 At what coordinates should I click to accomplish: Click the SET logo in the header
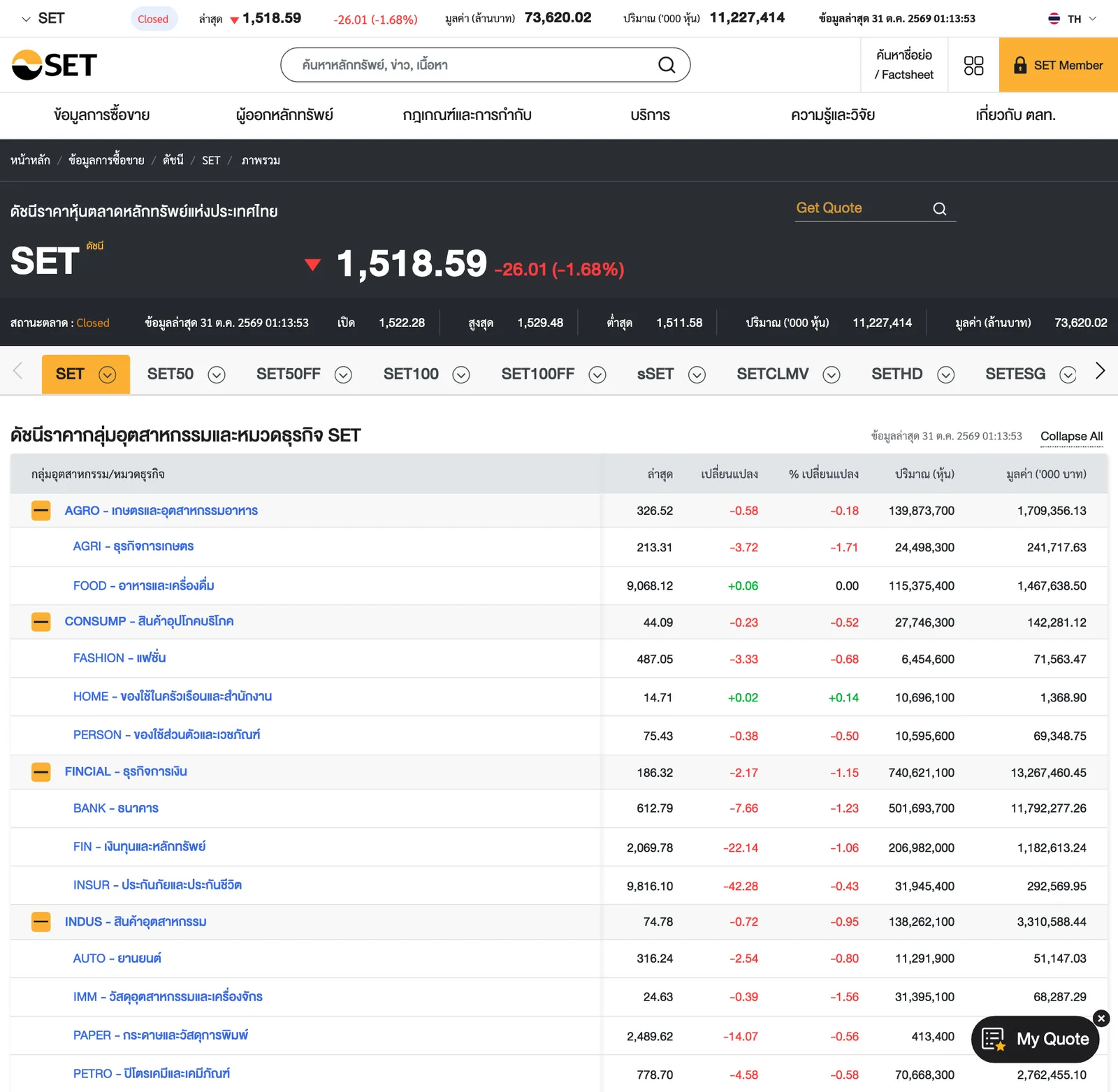(x=55, y=65)
